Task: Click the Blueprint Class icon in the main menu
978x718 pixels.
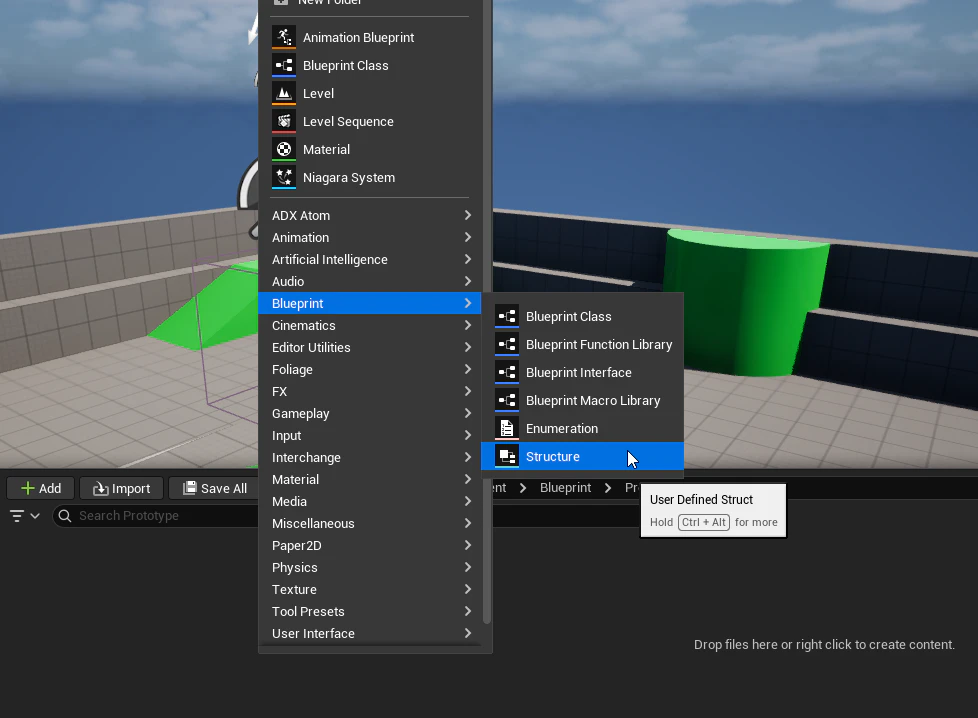Action: click(x=284, y=65)
